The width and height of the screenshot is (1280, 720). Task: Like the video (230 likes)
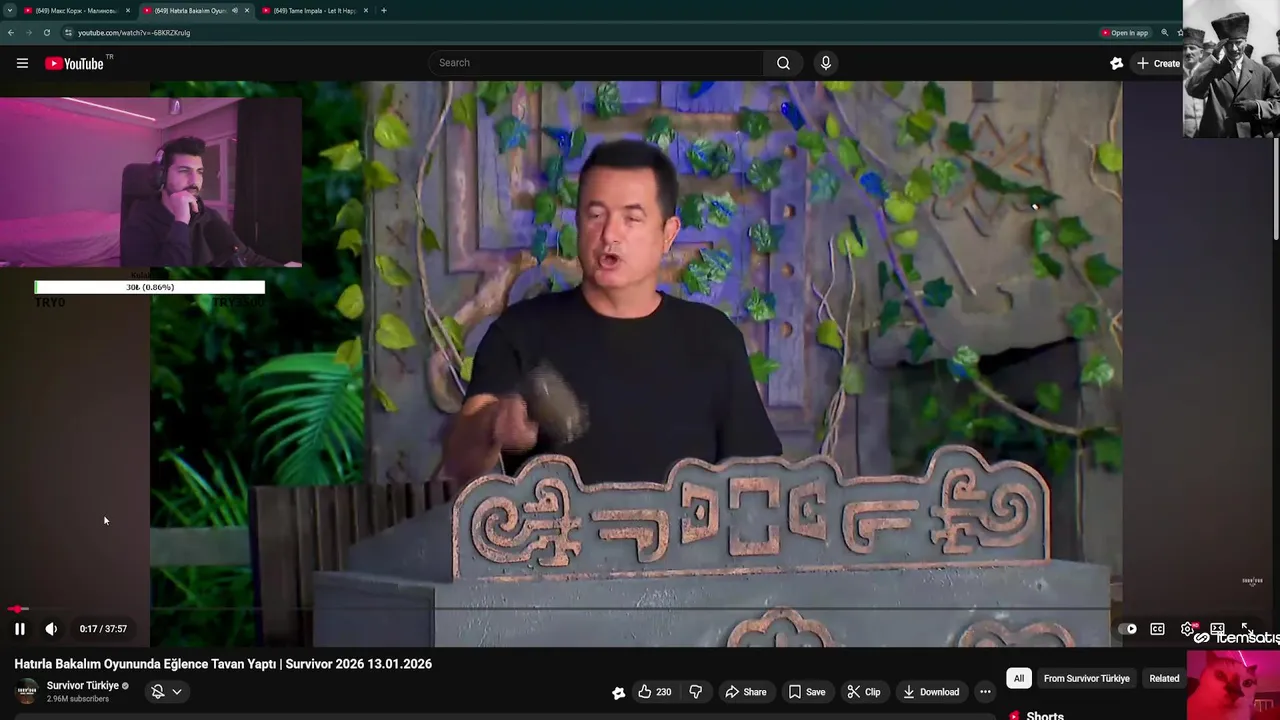(655, 692)
